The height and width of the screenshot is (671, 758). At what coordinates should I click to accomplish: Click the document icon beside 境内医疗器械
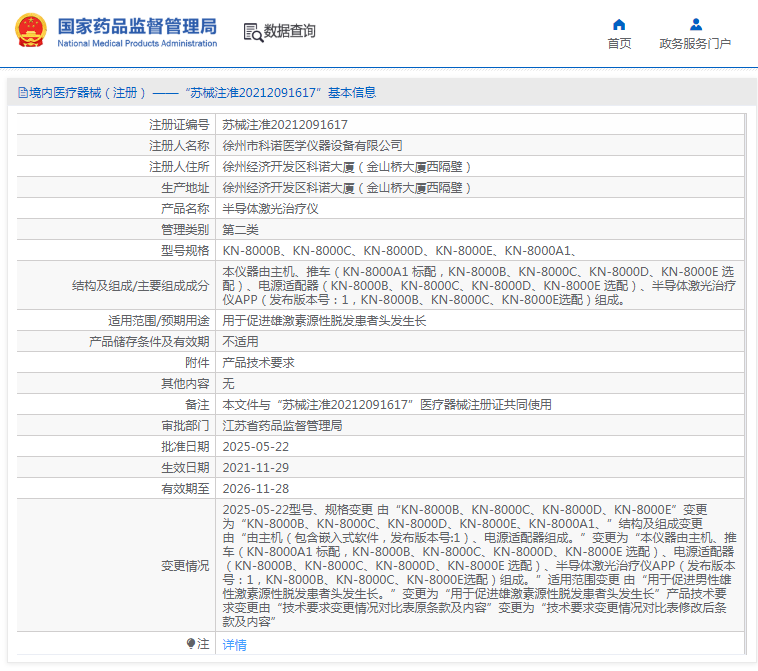point(22,93)
